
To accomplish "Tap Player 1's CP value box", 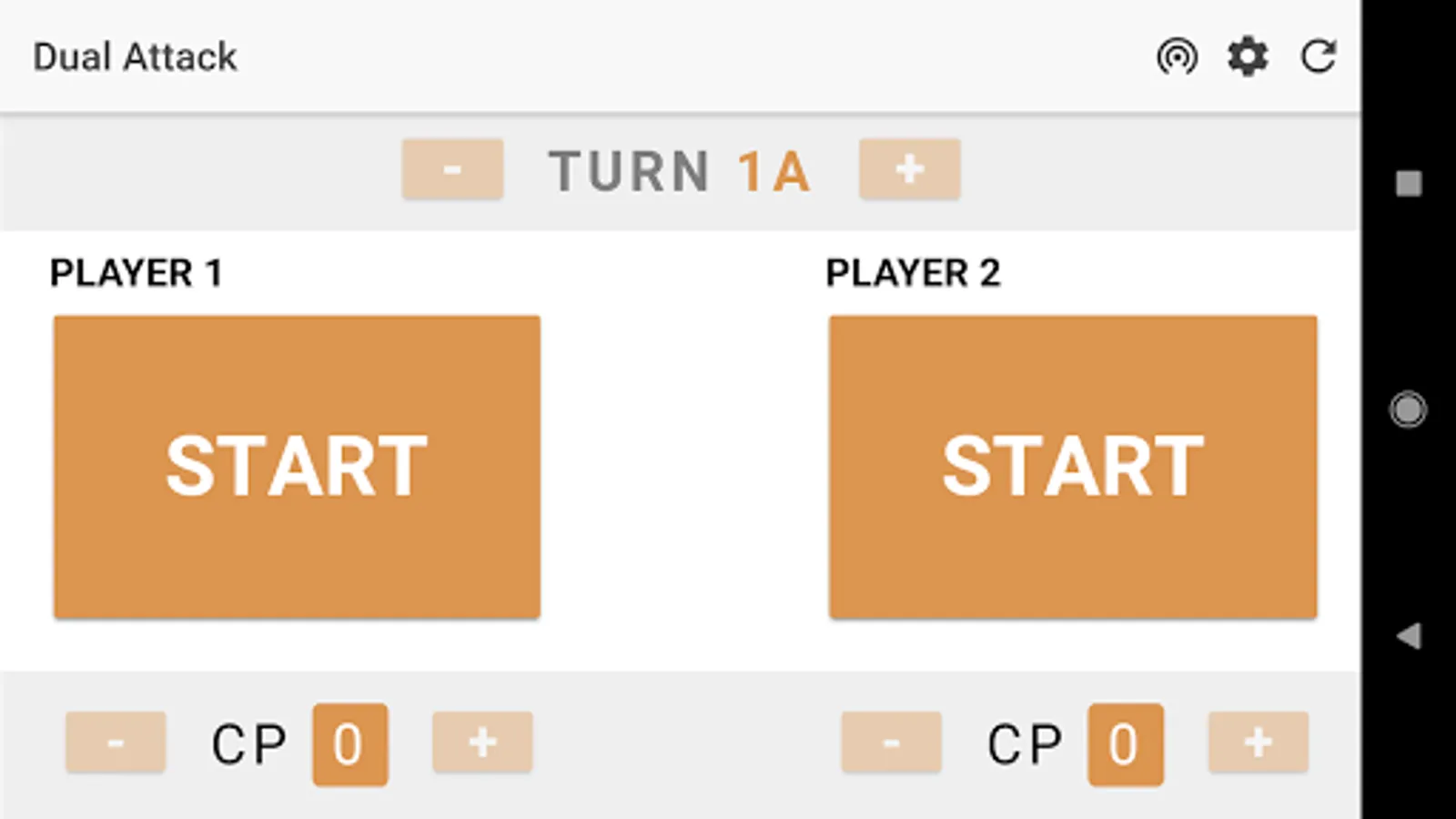I will 349,743.
